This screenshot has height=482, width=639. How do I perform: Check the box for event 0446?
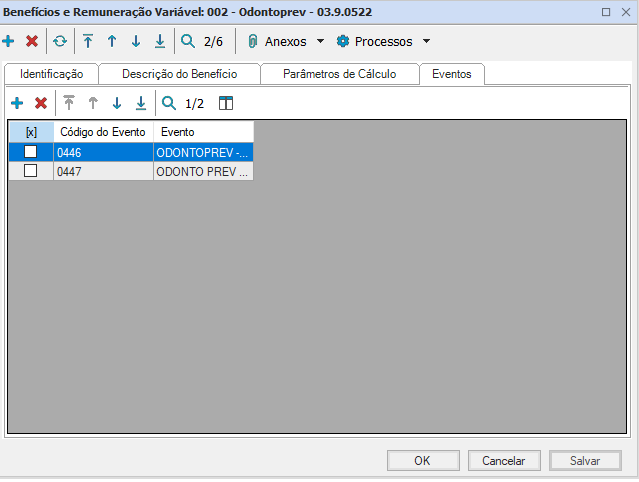click(x=31, y=152)
